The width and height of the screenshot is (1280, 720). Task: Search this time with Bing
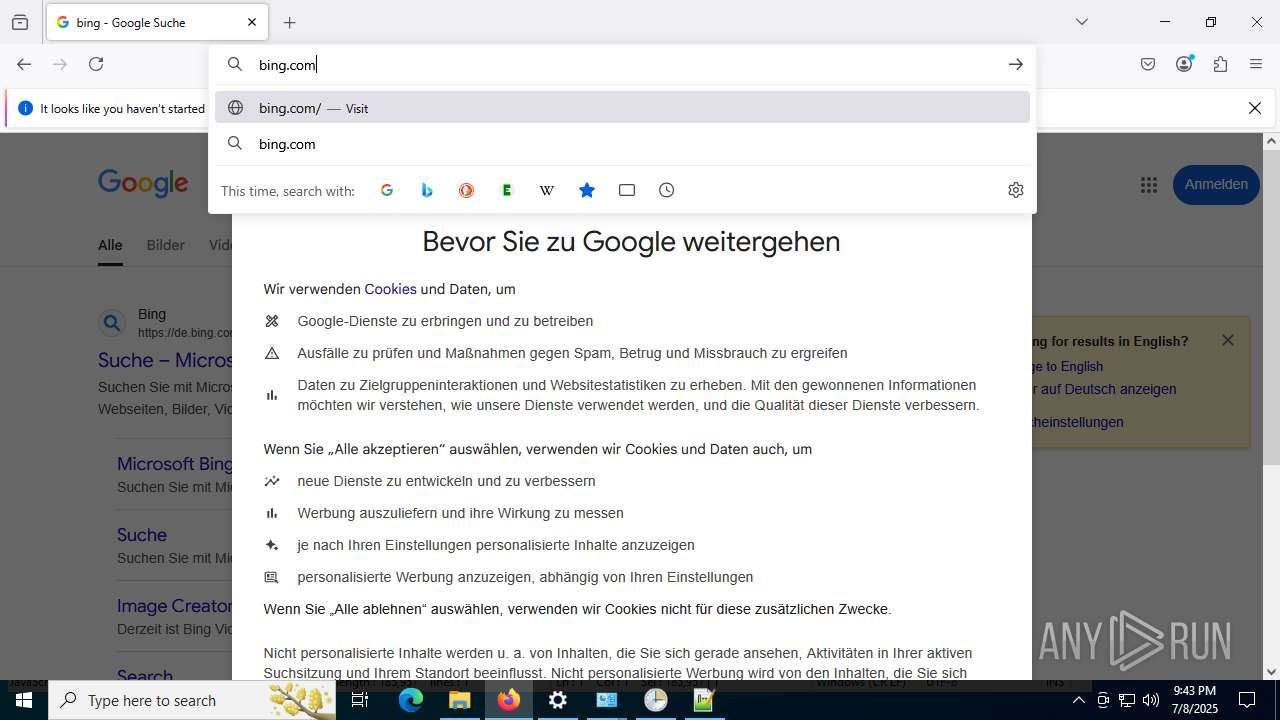427,190
